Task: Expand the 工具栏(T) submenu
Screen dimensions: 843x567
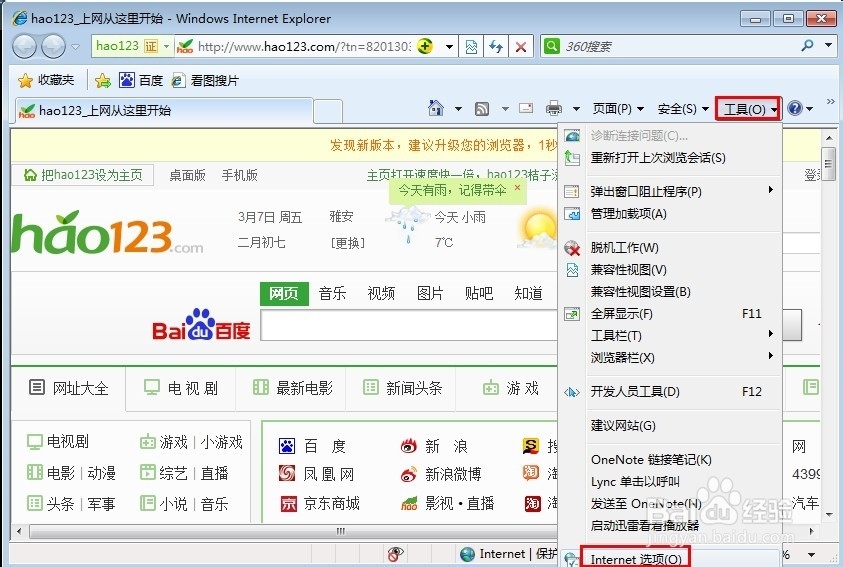Action: click(771, 334)
